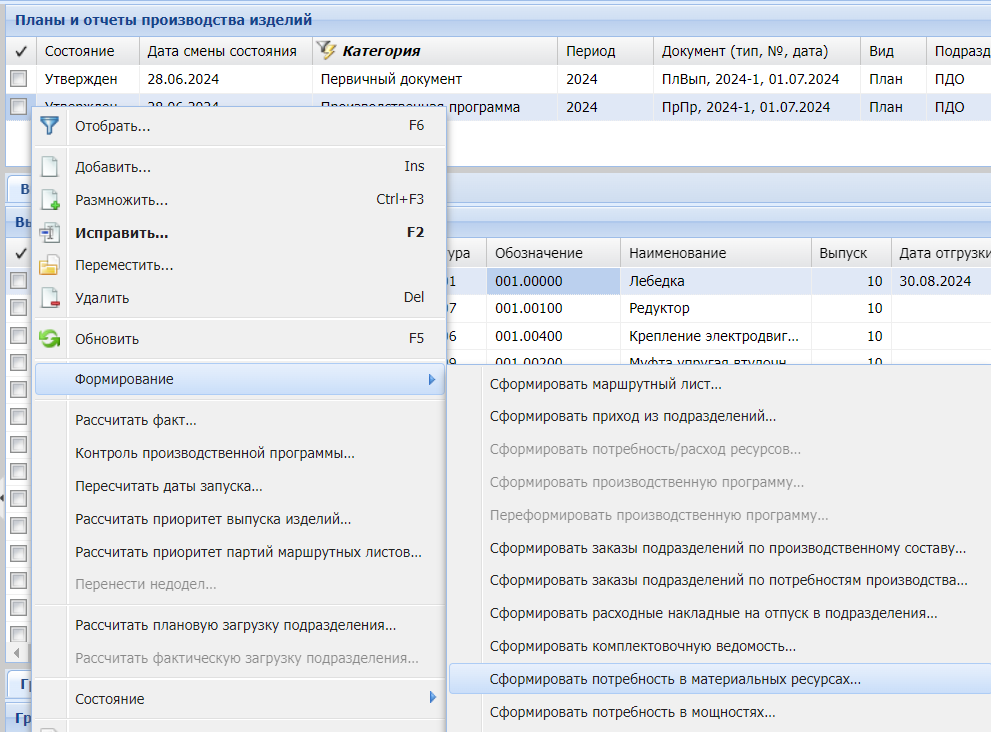The width and height of the screenshot is (991, 732).
Task: Expand the Состояние submenu arrow
Action: click(432, 698)
